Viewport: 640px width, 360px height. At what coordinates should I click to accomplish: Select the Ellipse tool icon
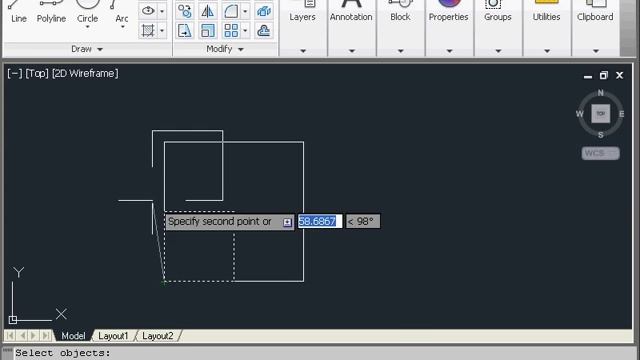[148, 11]
